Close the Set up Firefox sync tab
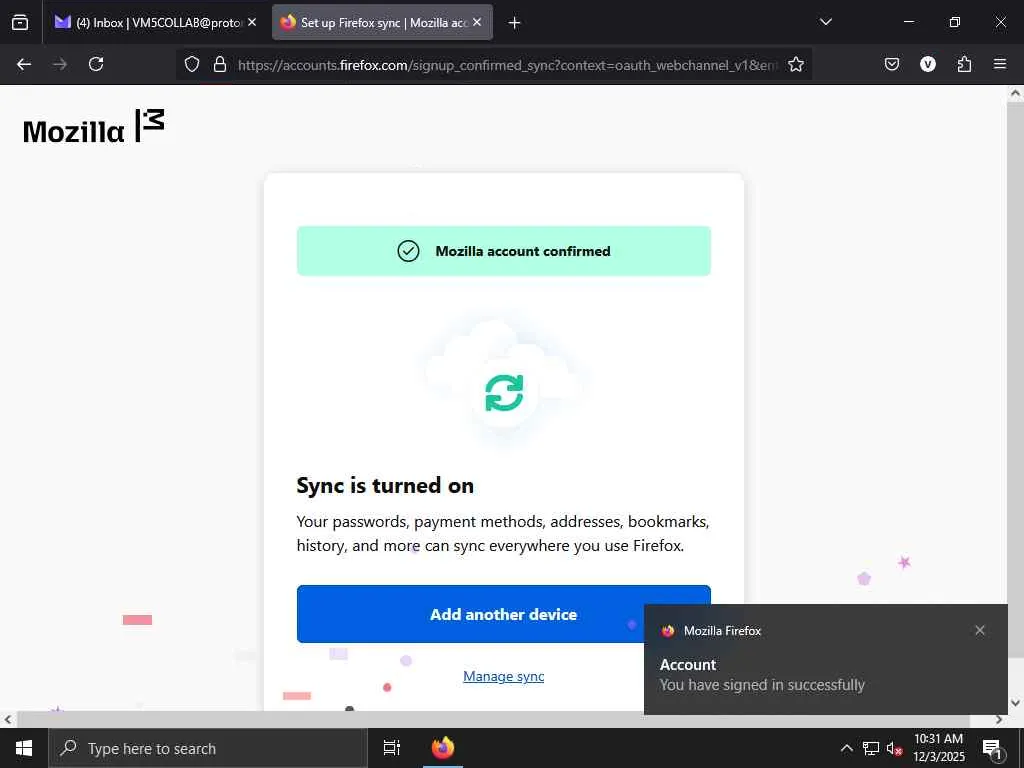This screenshot has width=1024, height=768. [477, 22]
